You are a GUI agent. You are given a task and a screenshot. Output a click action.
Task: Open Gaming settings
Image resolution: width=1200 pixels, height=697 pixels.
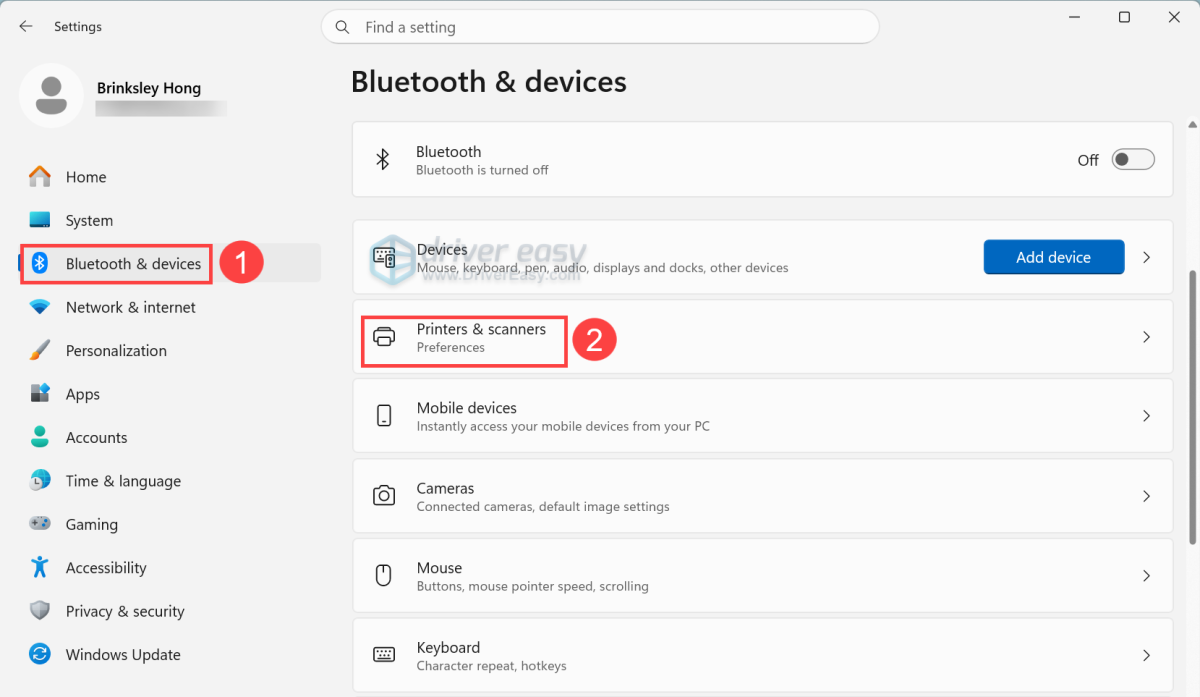[x=170, y=524]
